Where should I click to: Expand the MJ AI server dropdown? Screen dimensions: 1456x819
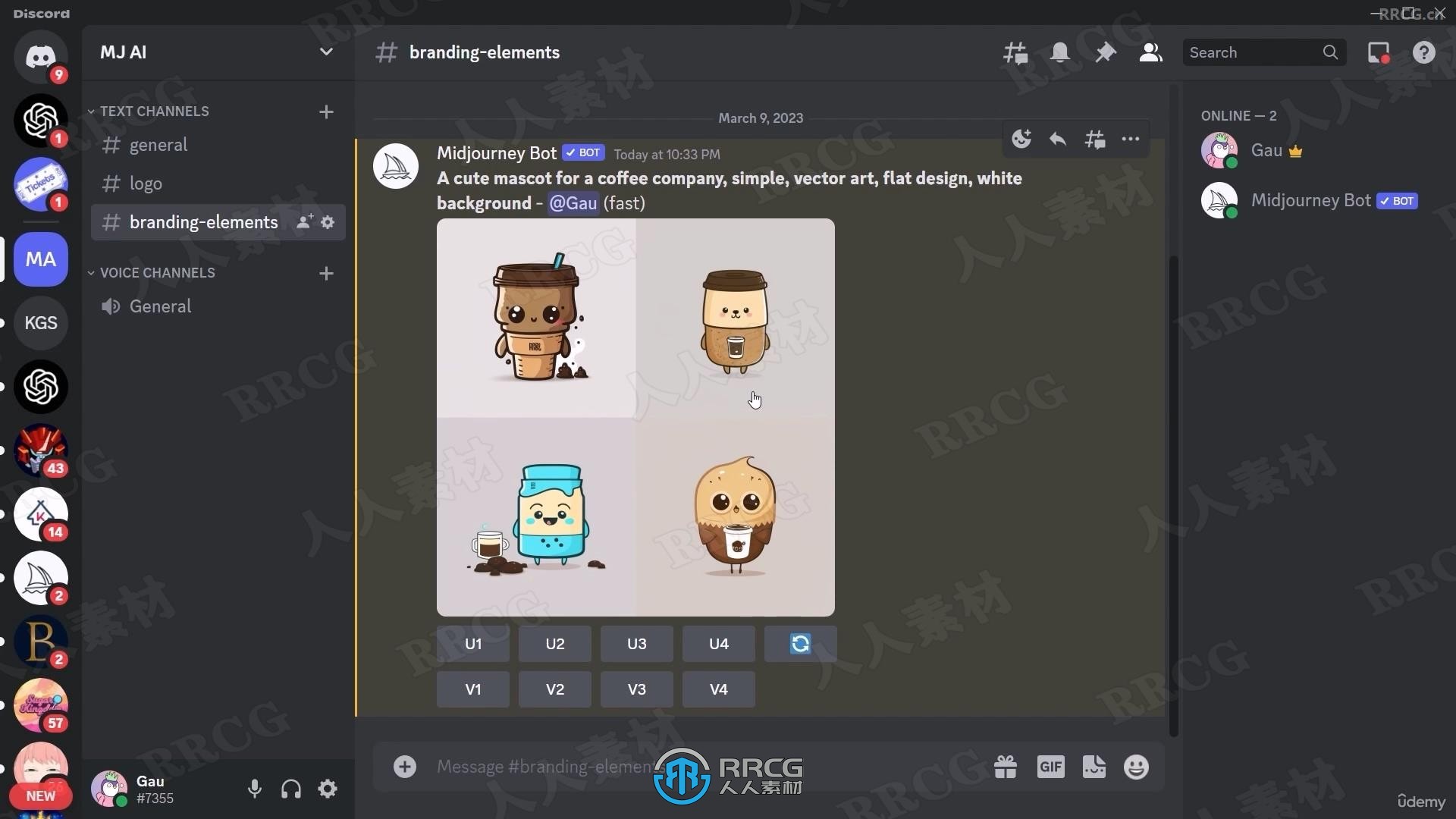(x=326, y=52)
